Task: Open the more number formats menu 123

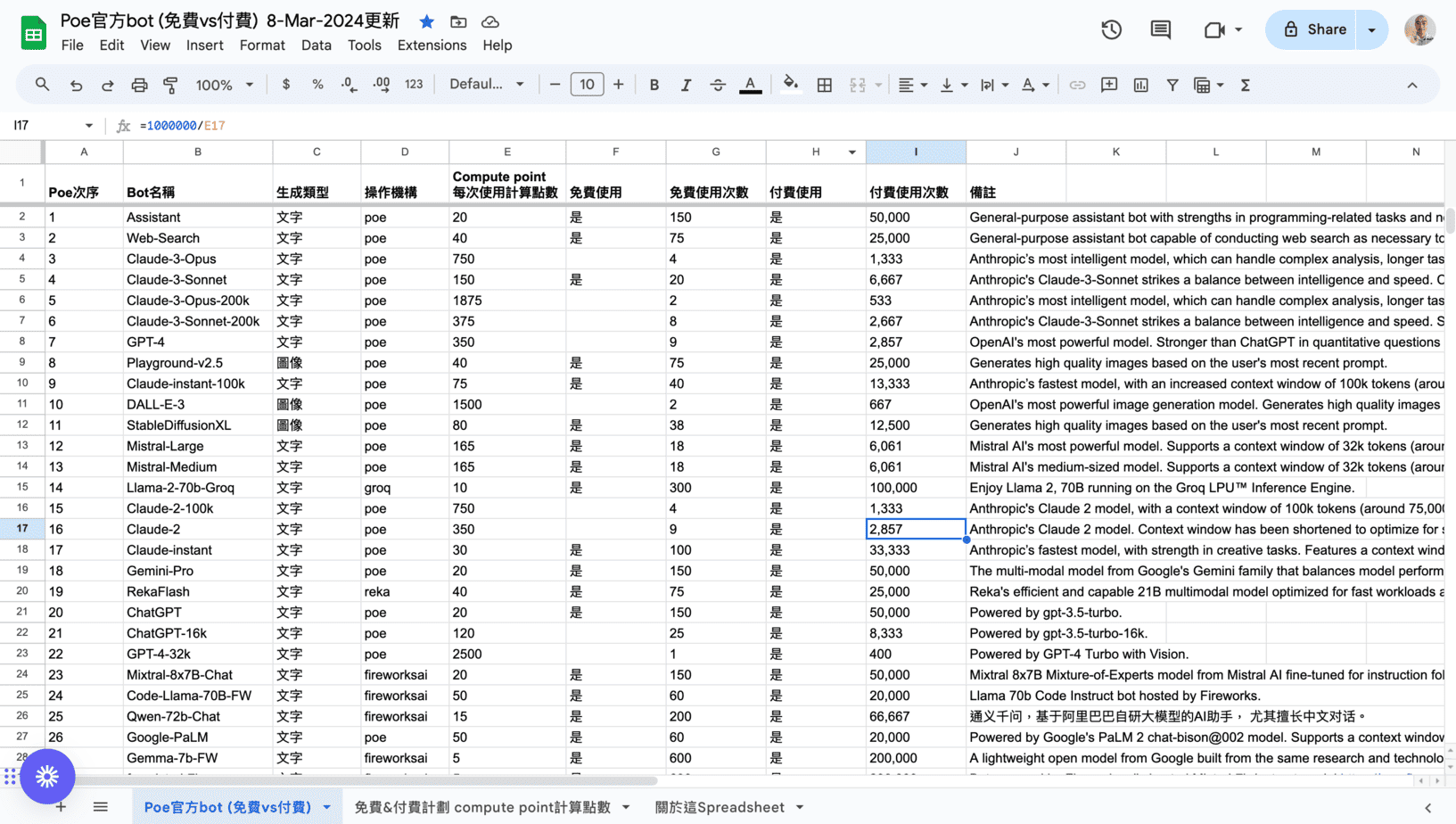Action: (414, 85)
